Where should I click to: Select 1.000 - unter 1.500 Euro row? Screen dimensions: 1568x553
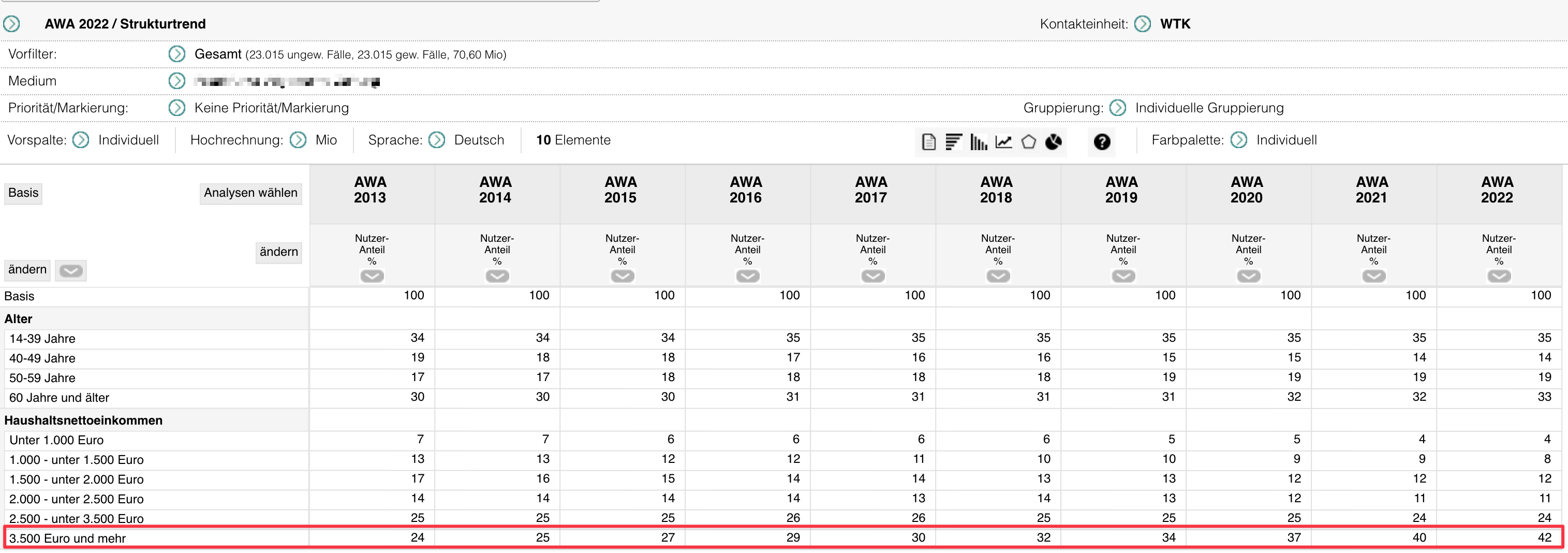click(x=76, y=460)
